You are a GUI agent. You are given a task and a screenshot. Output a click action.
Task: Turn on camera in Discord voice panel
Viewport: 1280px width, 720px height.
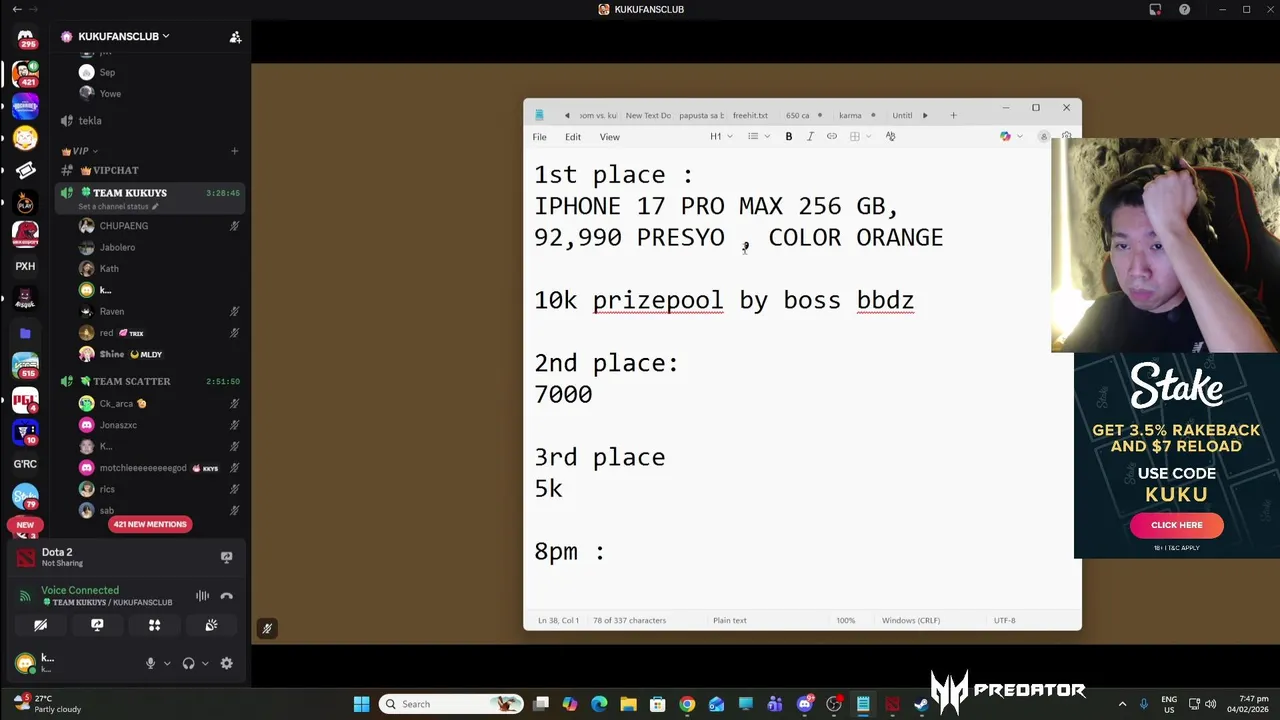pos(40,625)
